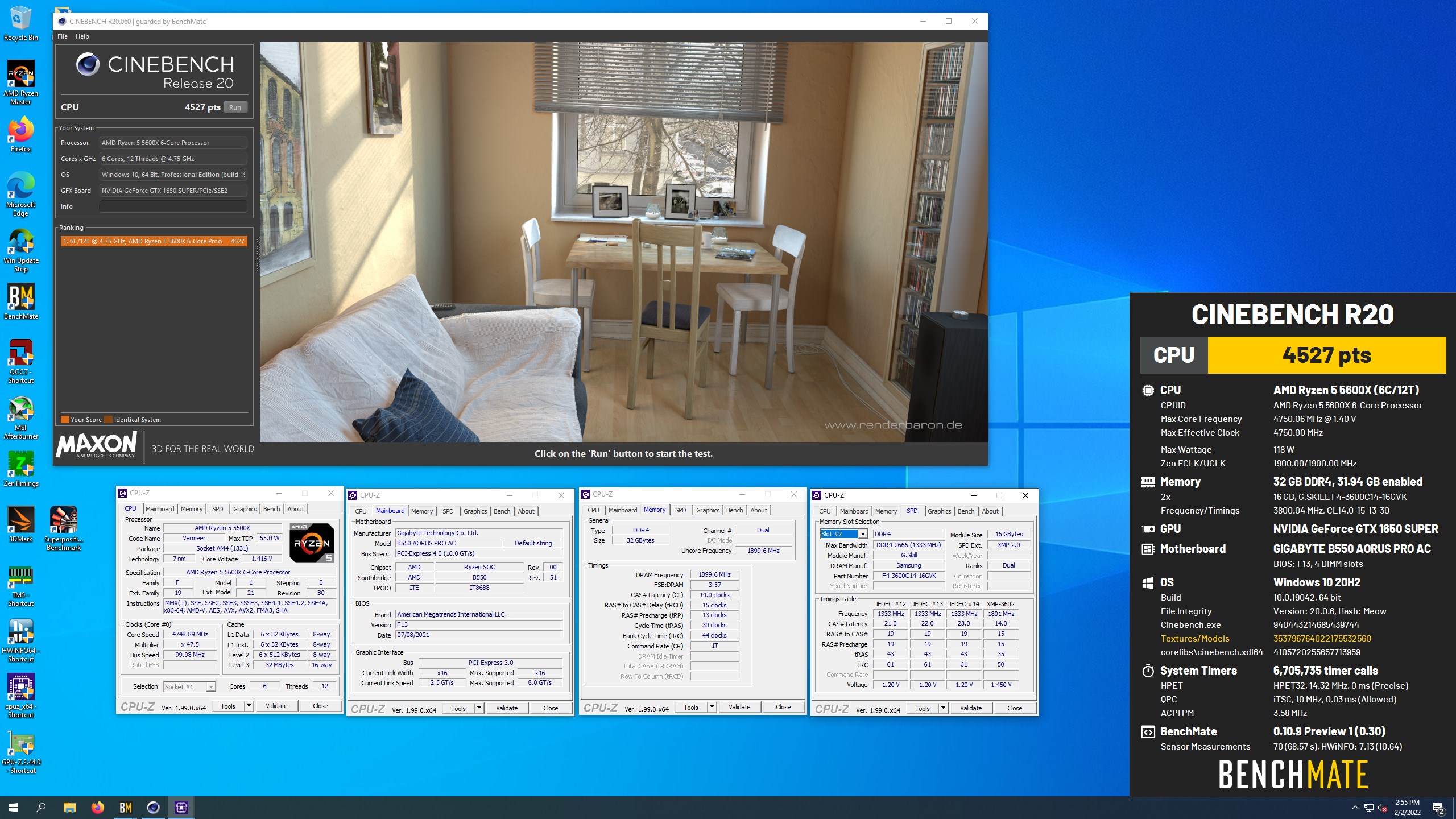
Task: Expand Tools arrow in SPD CPU-Z window
Action: 943,708
